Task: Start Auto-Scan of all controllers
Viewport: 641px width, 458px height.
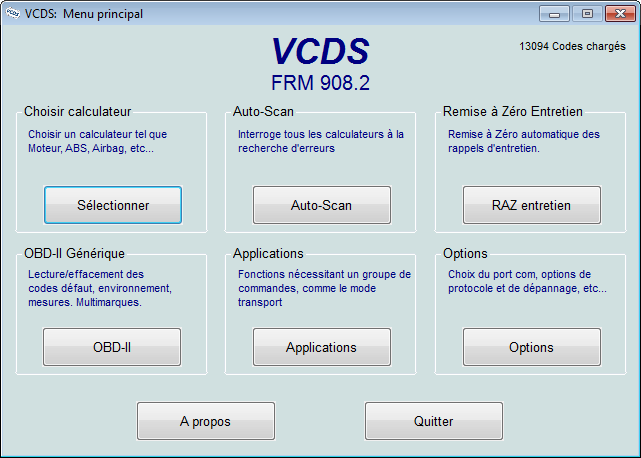Action: [x=322, y=205]
